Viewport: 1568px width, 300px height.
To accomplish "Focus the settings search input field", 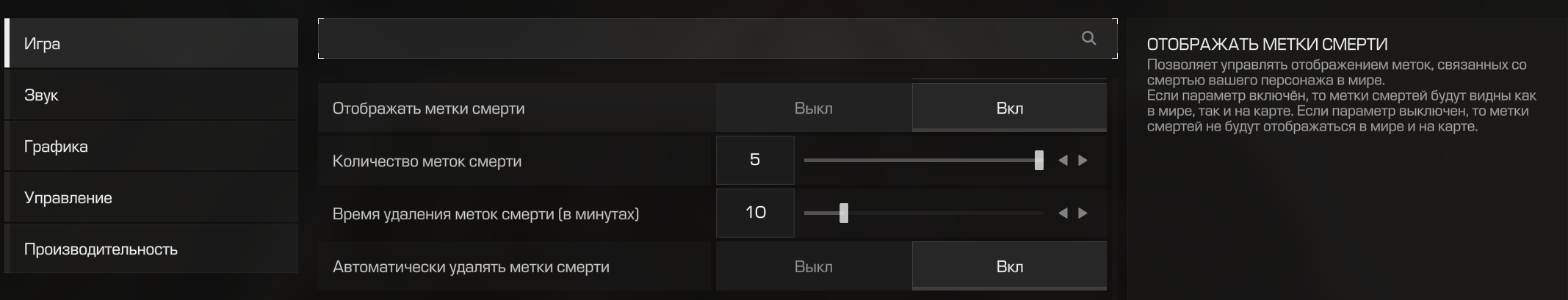I will pyautogui.click(x=718, y=38).
